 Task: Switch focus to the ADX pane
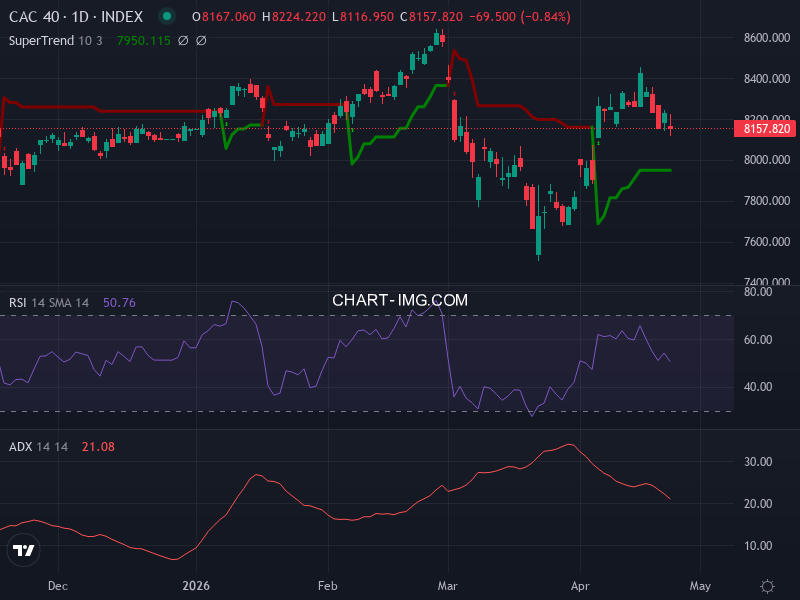click(400, 500)
